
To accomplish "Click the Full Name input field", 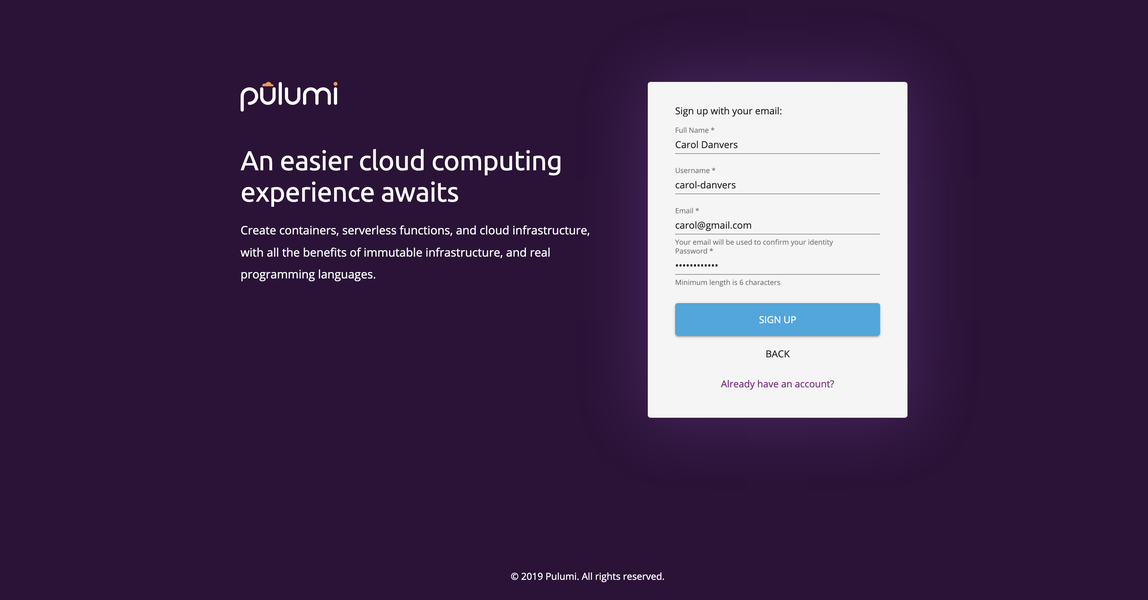I will pyautogui.click(x=777, y=144).
